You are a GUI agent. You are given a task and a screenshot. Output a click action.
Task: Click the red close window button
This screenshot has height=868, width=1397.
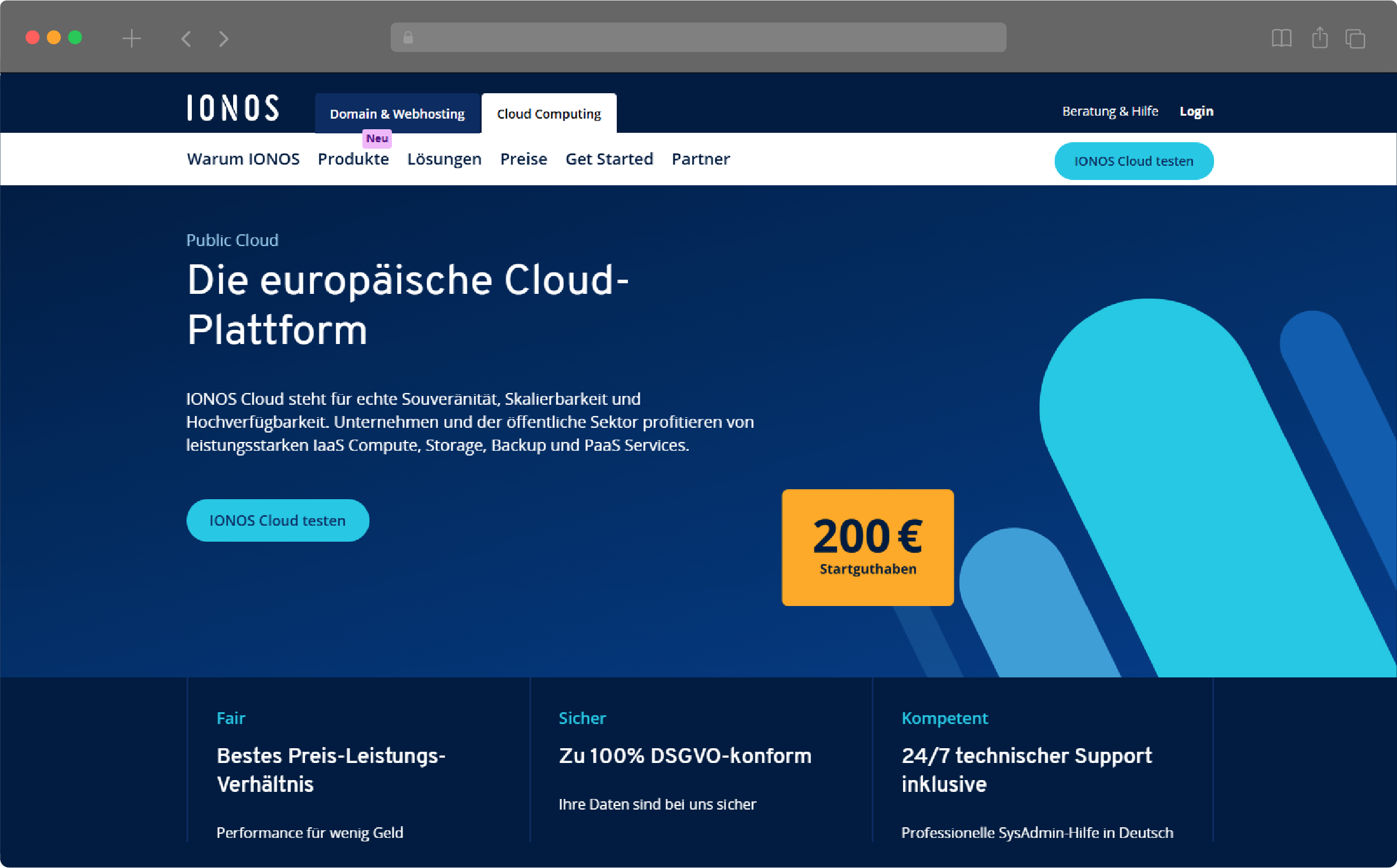pyautogui.click(x=33, y=38)
